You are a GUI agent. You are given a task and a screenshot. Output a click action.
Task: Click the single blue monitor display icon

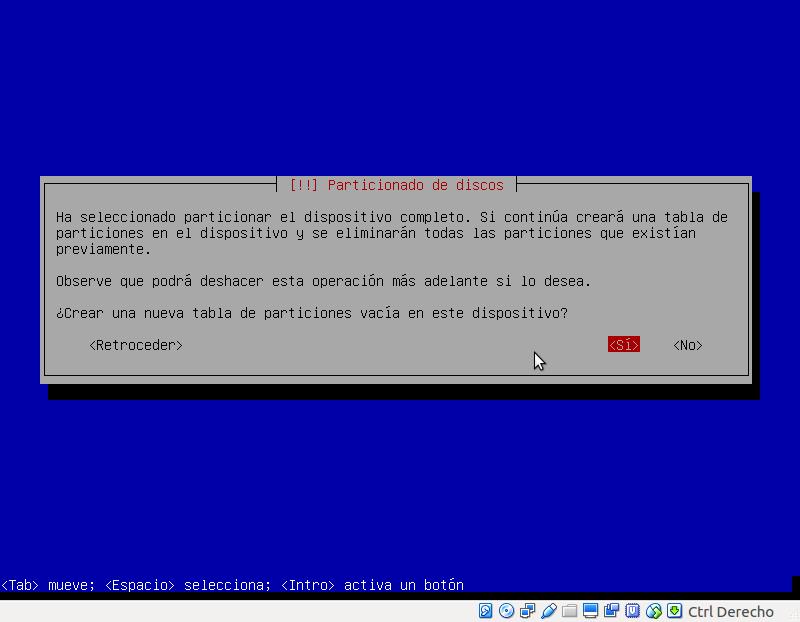point(590,611)
